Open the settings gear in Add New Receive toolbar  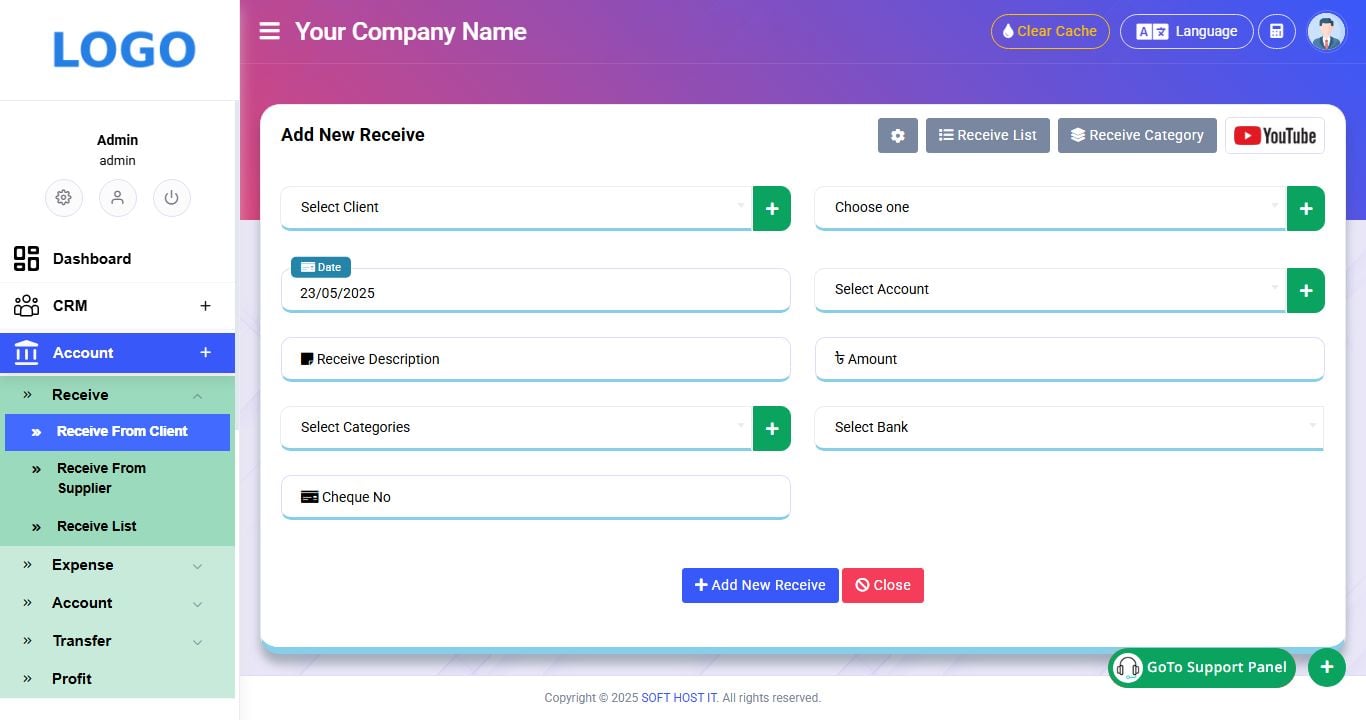click(x=897, y=135)
